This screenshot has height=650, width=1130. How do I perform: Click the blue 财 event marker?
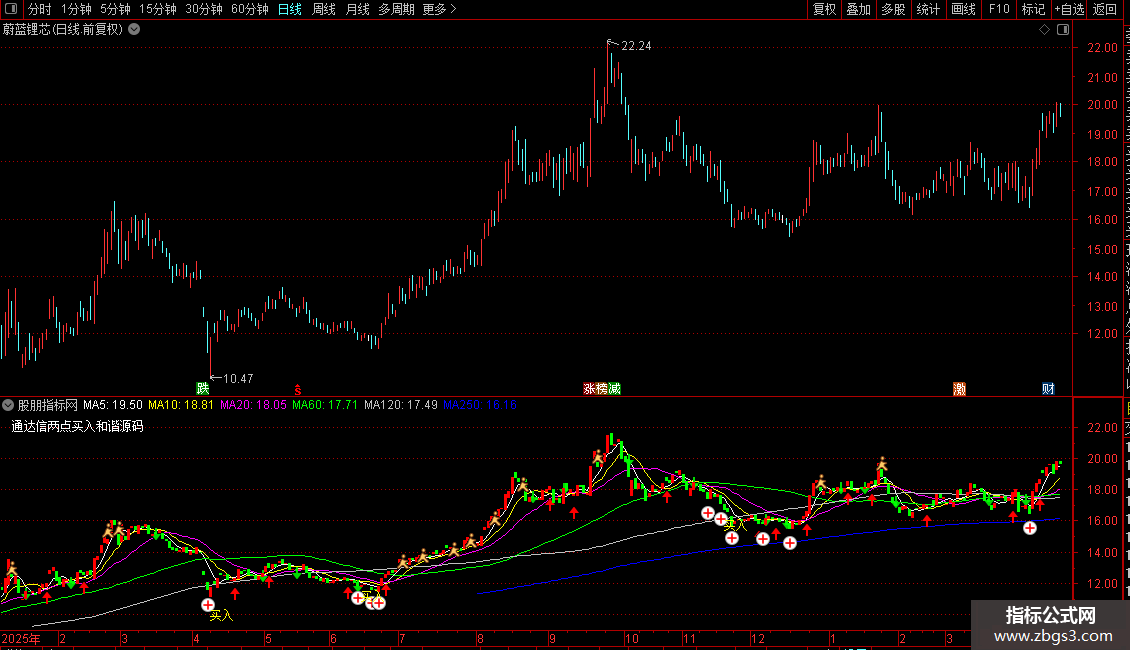[x=1049, y=389]
